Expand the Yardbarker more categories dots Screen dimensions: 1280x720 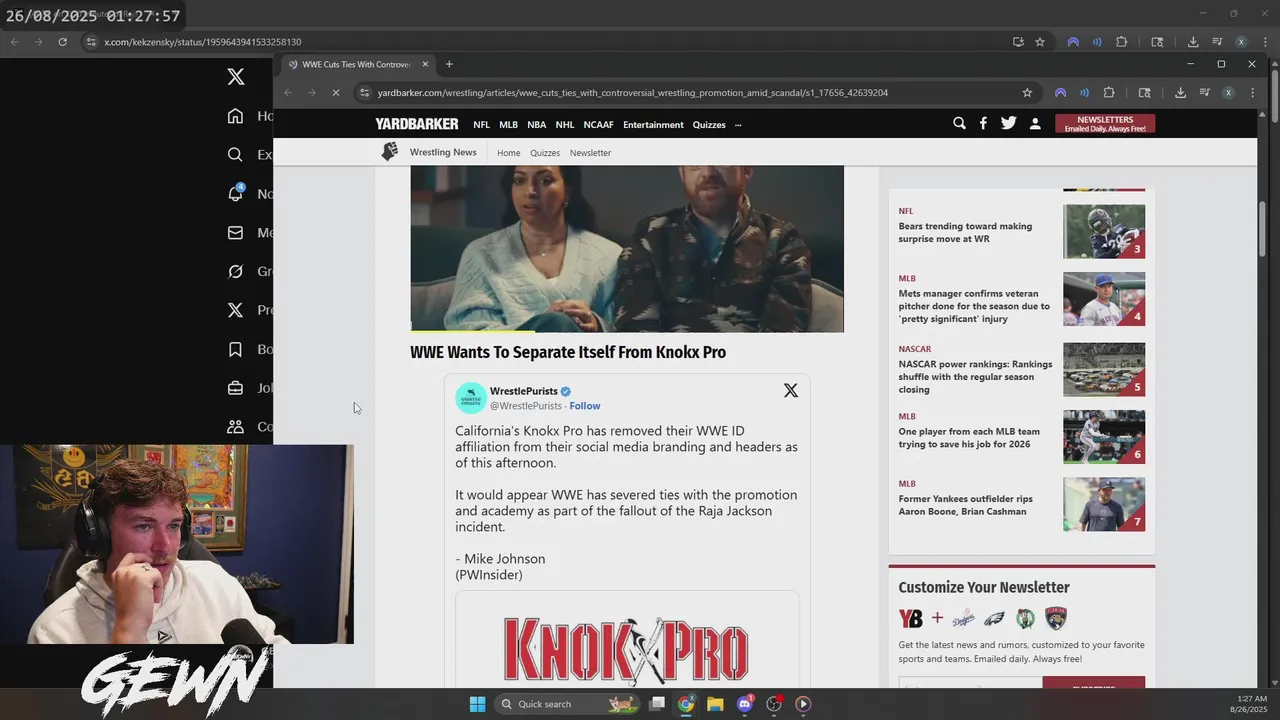pos(738,125)
